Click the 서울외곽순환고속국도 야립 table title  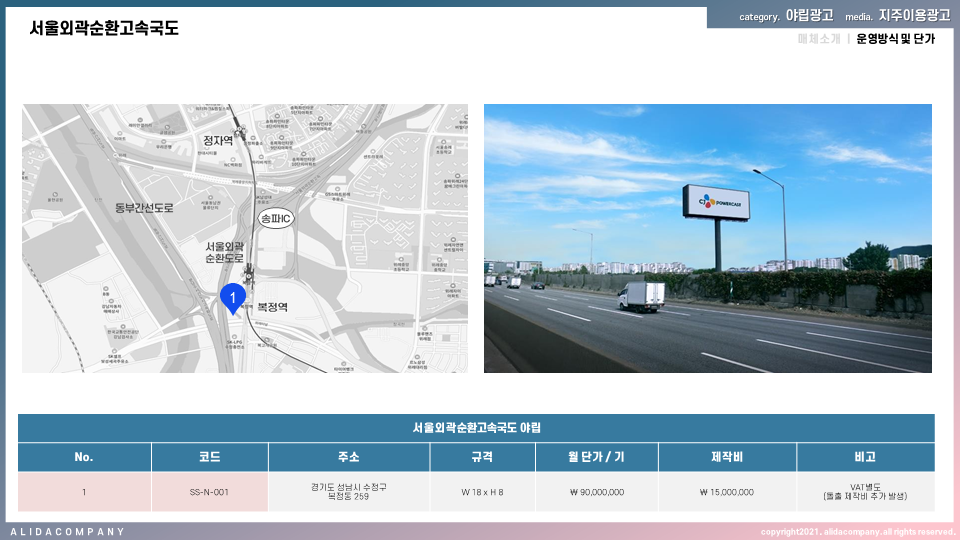(476, 428)
